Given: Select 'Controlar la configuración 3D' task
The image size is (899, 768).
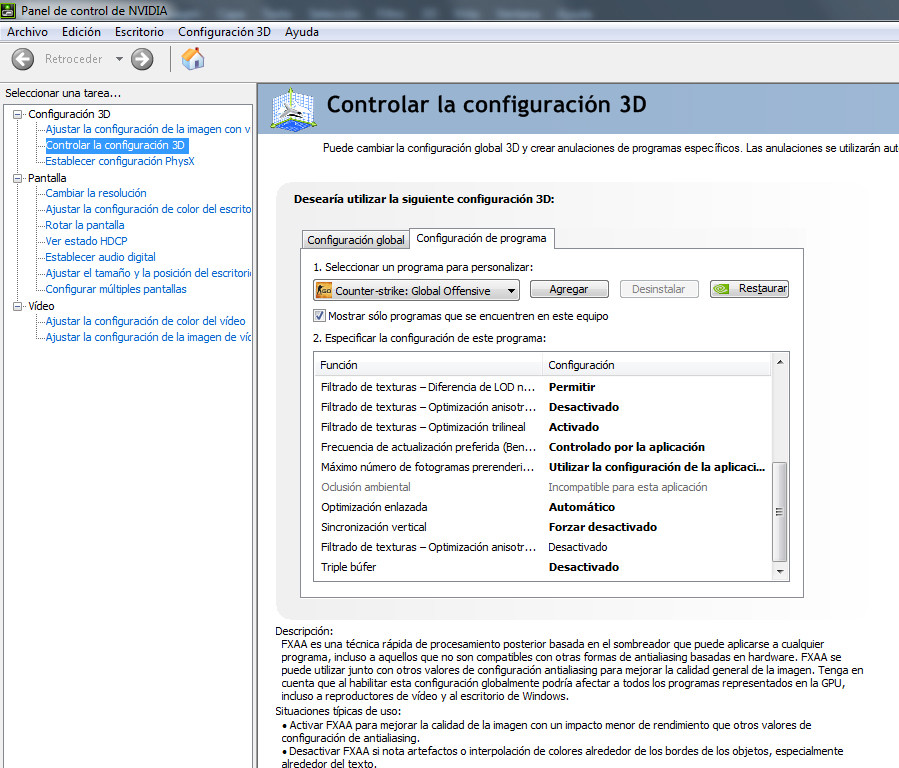Looking at the screenshot, I should tap(115, 146).
